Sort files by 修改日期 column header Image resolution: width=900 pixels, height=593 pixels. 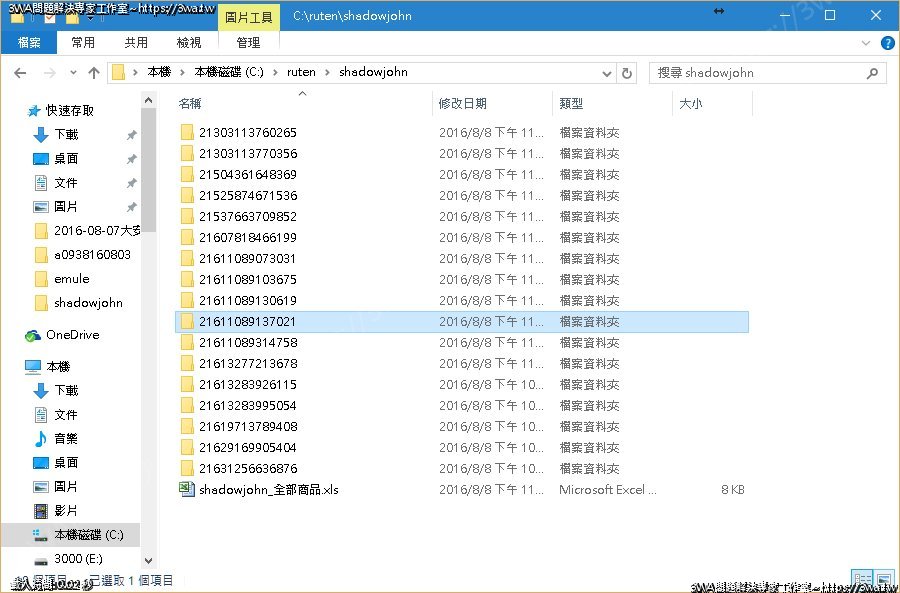(x=463, y=103)
